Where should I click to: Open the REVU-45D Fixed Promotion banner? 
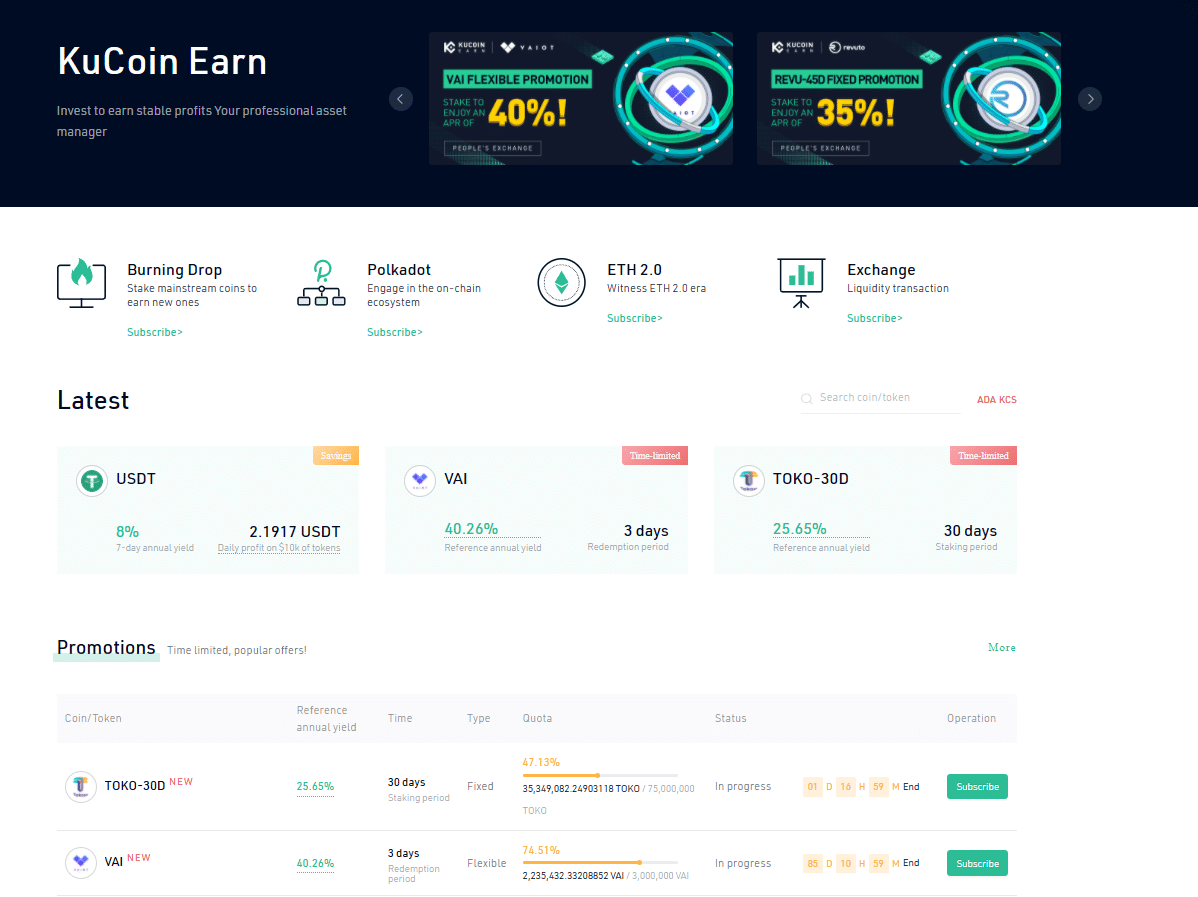tap(908, 98)
